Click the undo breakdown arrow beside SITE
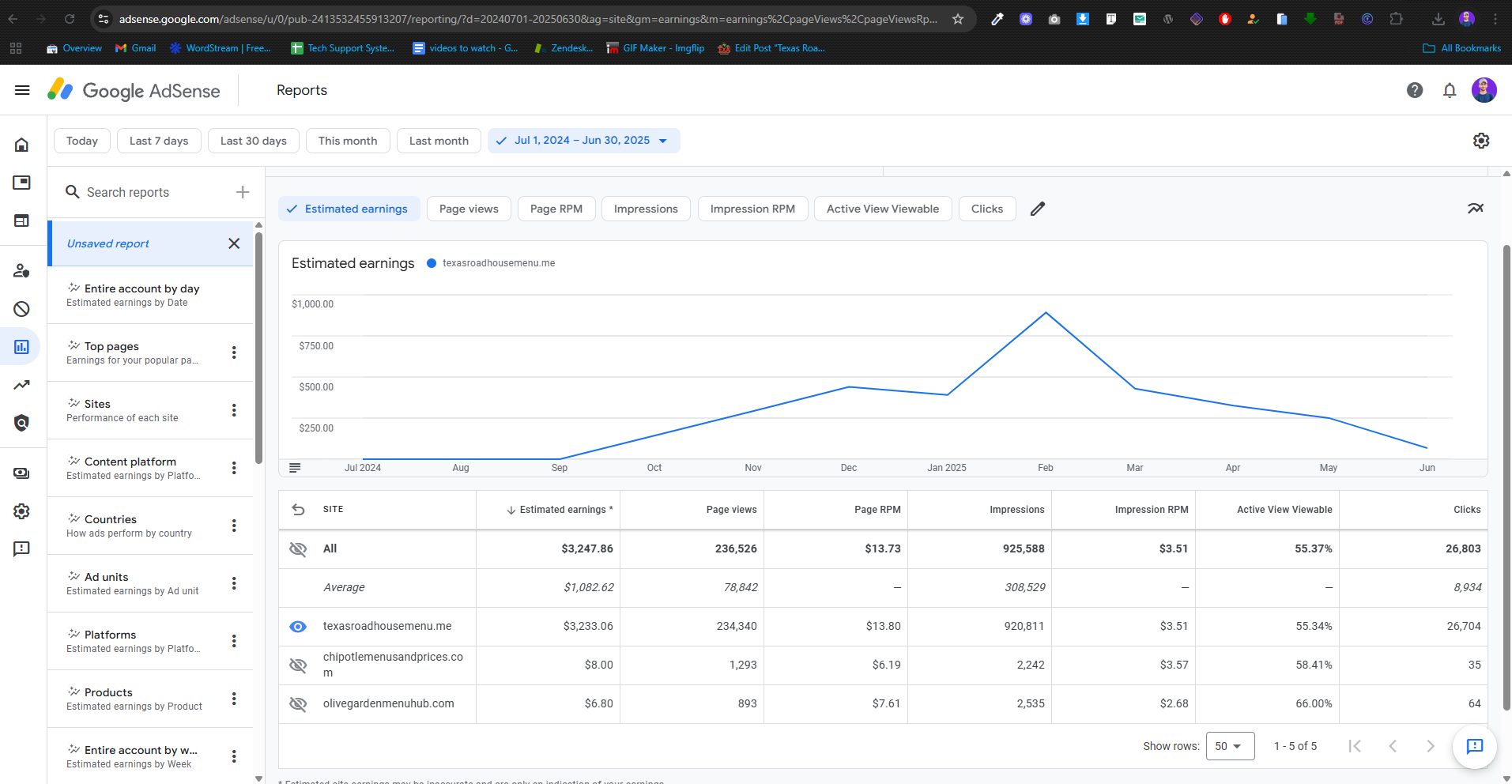The height and width of the screenshot is (784, 1512). point(298,510)
